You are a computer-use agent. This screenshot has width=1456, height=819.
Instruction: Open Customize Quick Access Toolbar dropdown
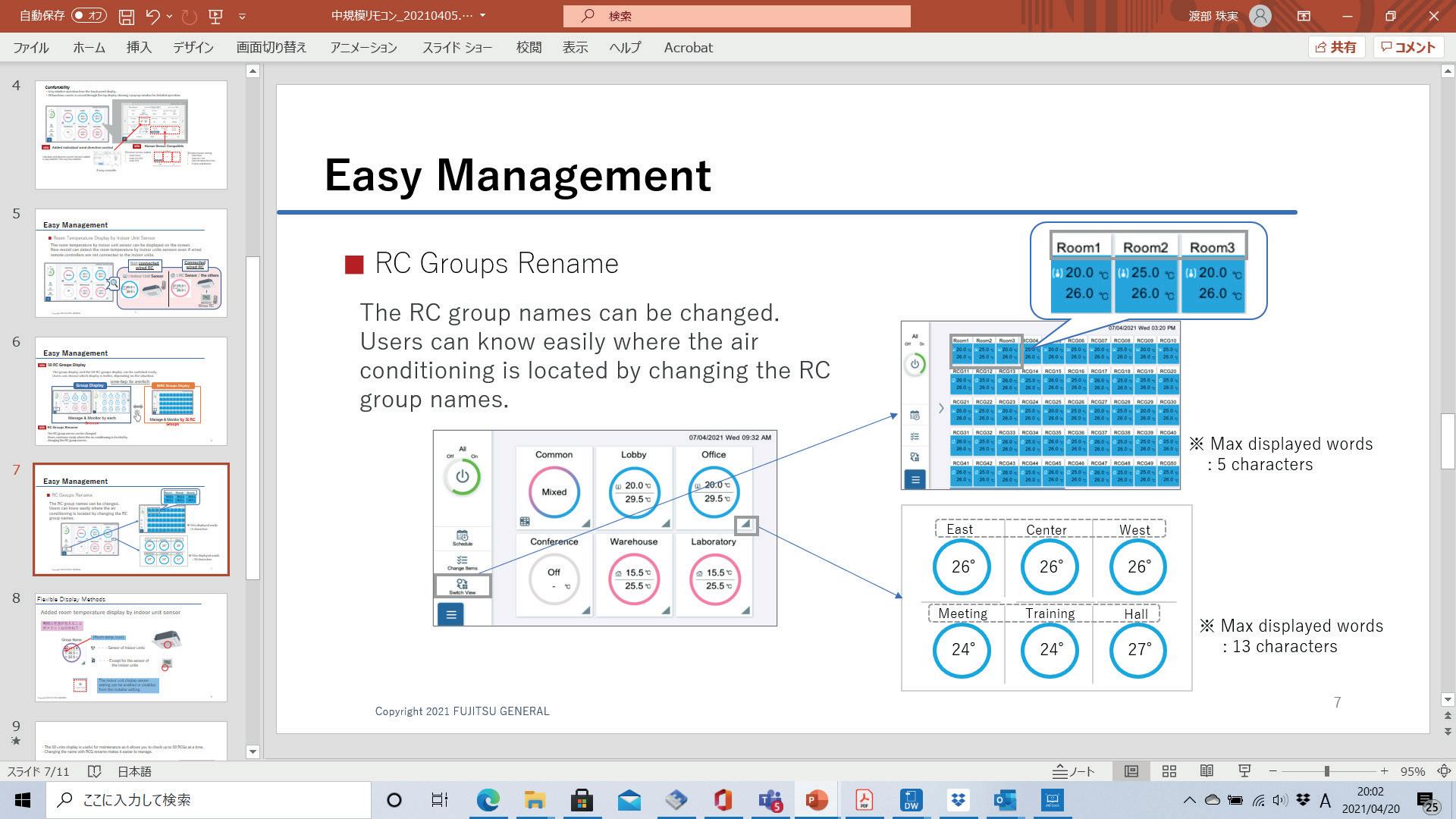coord(242,16)
